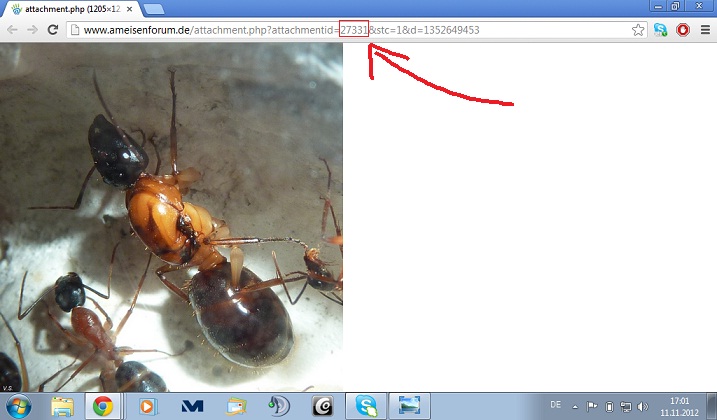The height and width of the screenshot is (420, 717).
Task: Click the DE language indicator
Action: (555, 405)
